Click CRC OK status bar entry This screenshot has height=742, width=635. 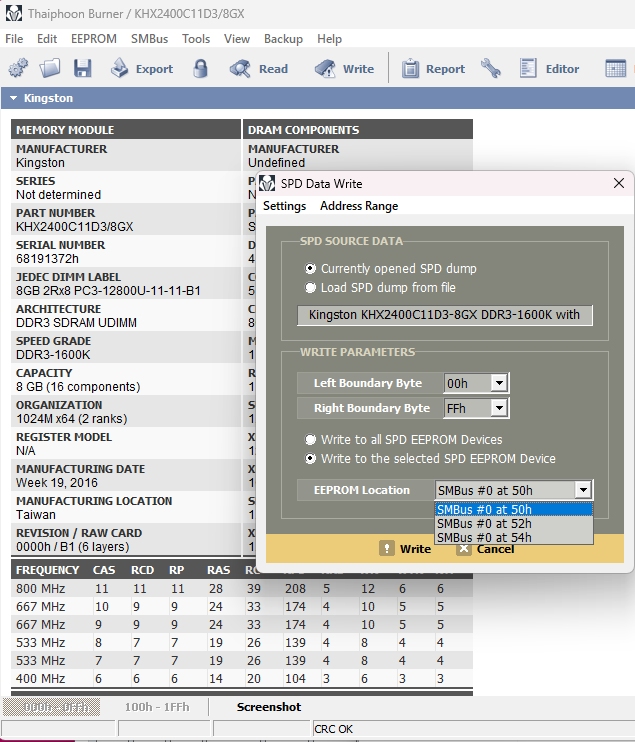tap(334, 729)
